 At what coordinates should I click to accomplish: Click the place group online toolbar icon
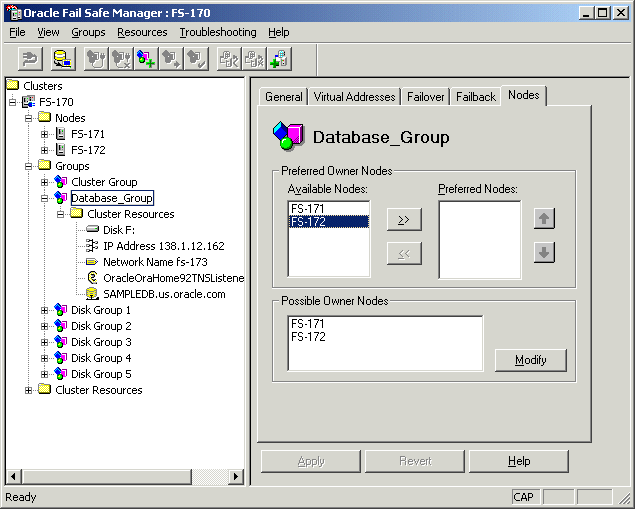coord(96,59)
